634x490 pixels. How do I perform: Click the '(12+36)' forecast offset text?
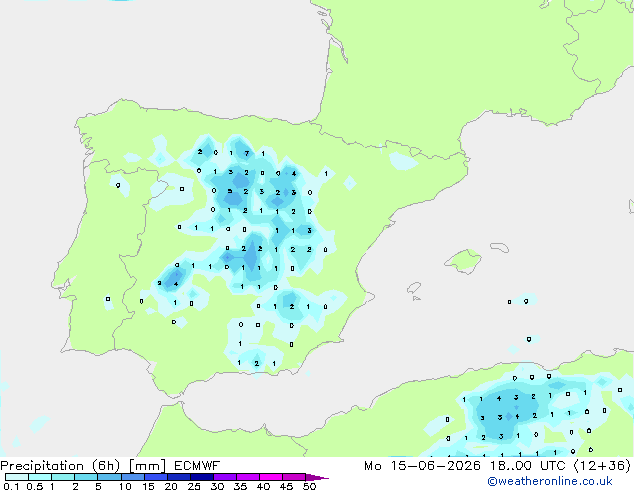click(x=602, y=466)
